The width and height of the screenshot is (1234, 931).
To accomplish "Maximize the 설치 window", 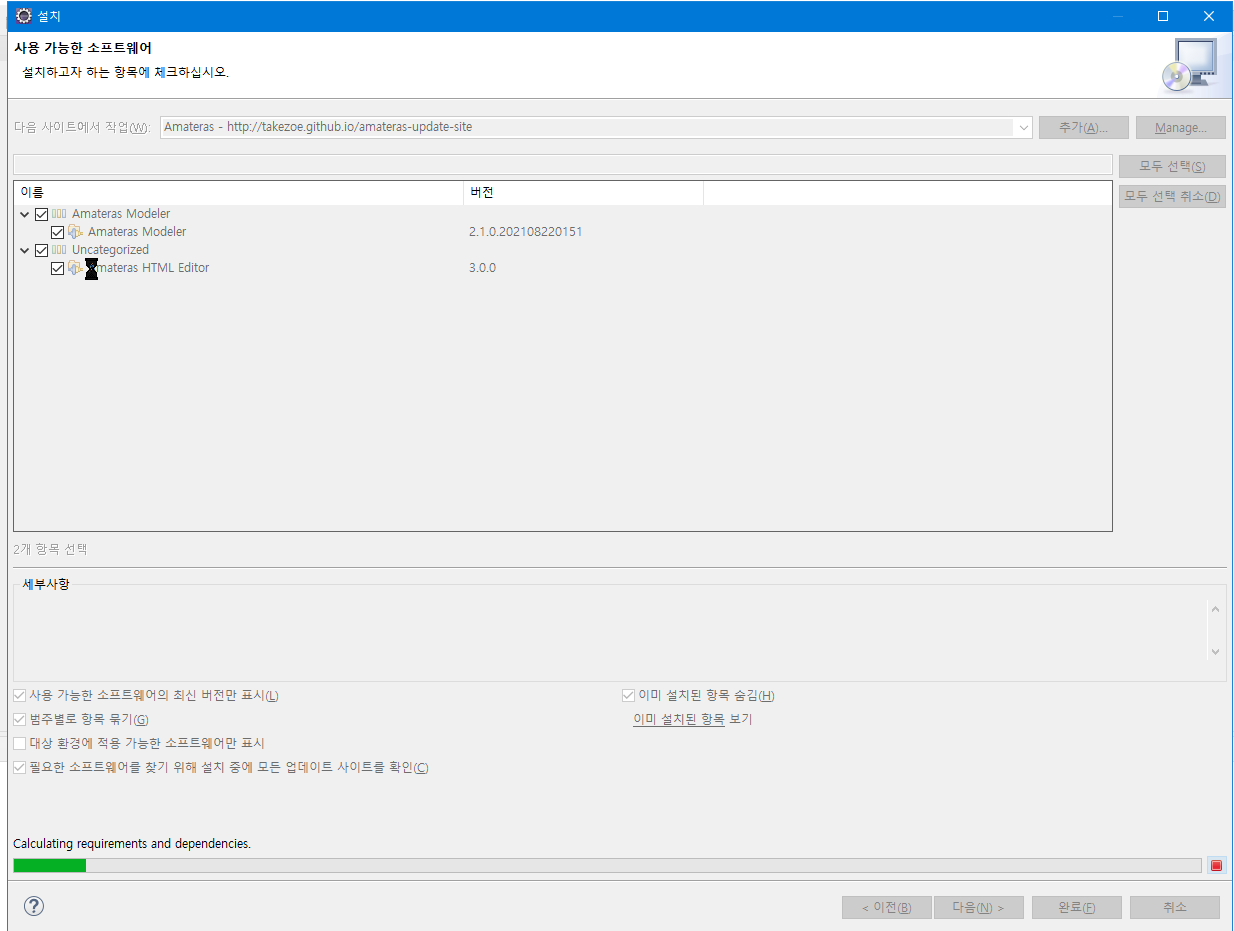I will 1163,16.
